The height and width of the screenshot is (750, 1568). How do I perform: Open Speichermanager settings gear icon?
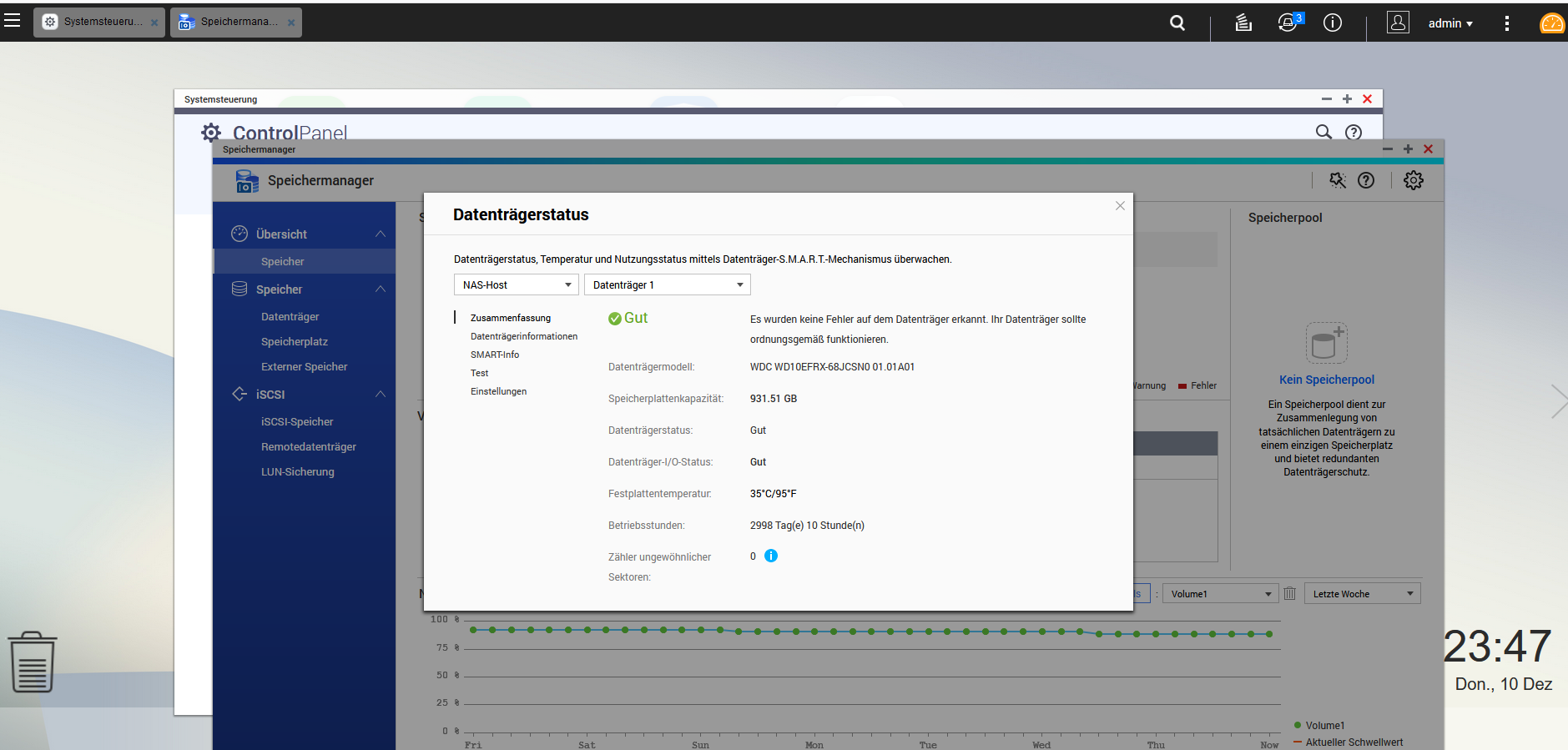tap(1413, 180)
